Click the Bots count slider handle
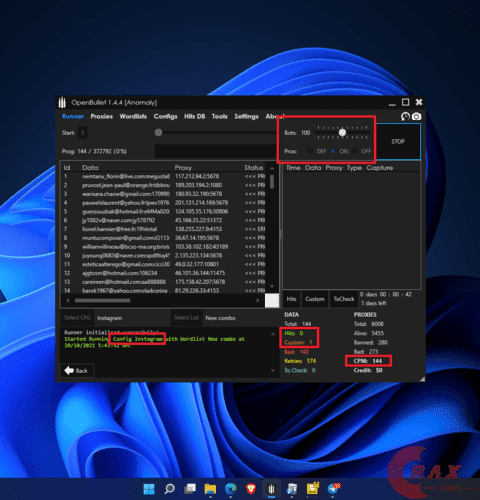The width and height of the screenshot is (480, 500). point(342,133)
